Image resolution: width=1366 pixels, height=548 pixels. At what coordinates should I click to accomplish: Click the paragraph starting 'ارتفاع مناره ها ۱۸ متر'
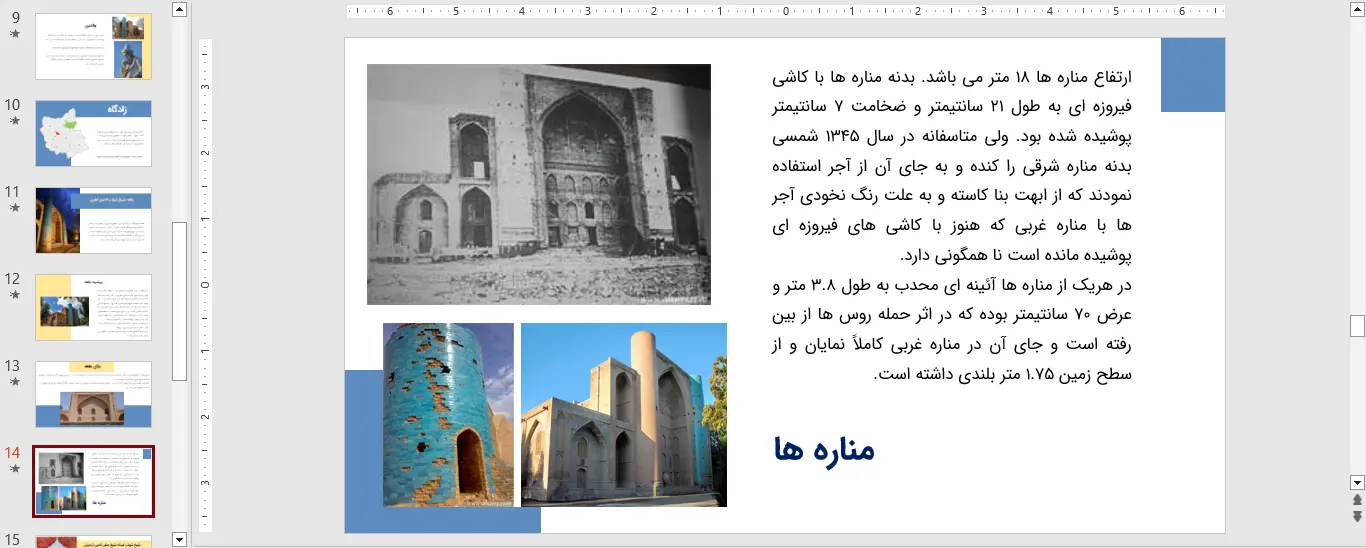click(952, 166)
